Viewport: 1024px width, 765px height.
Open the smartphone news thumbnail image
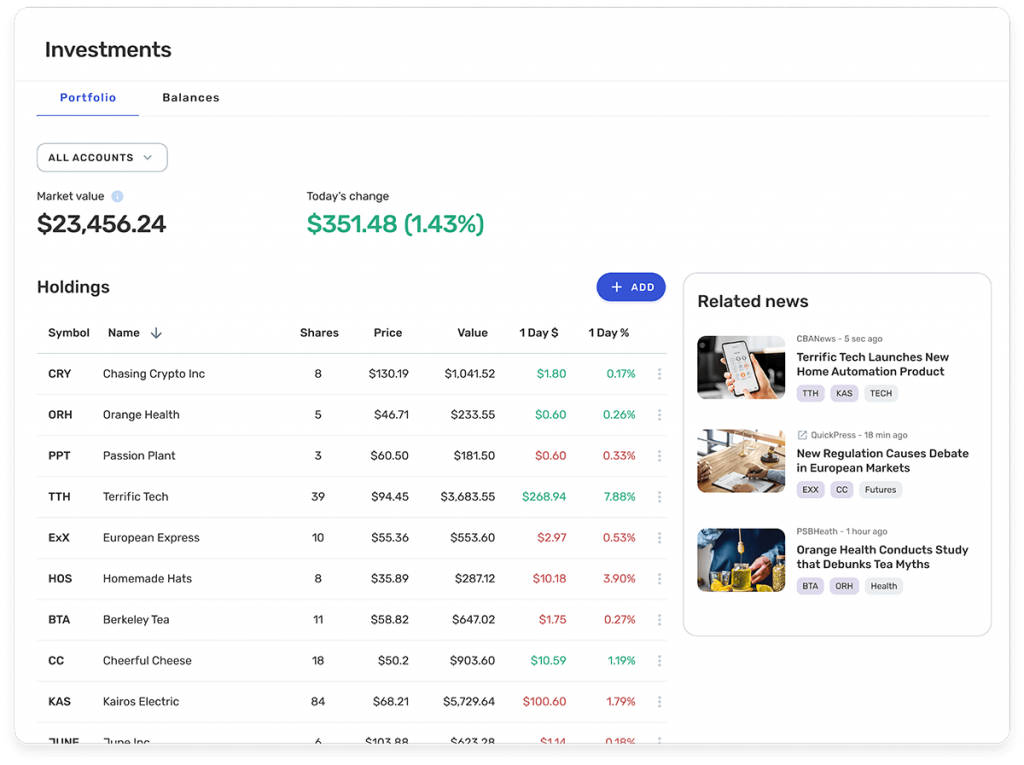(x=740, y=367)
